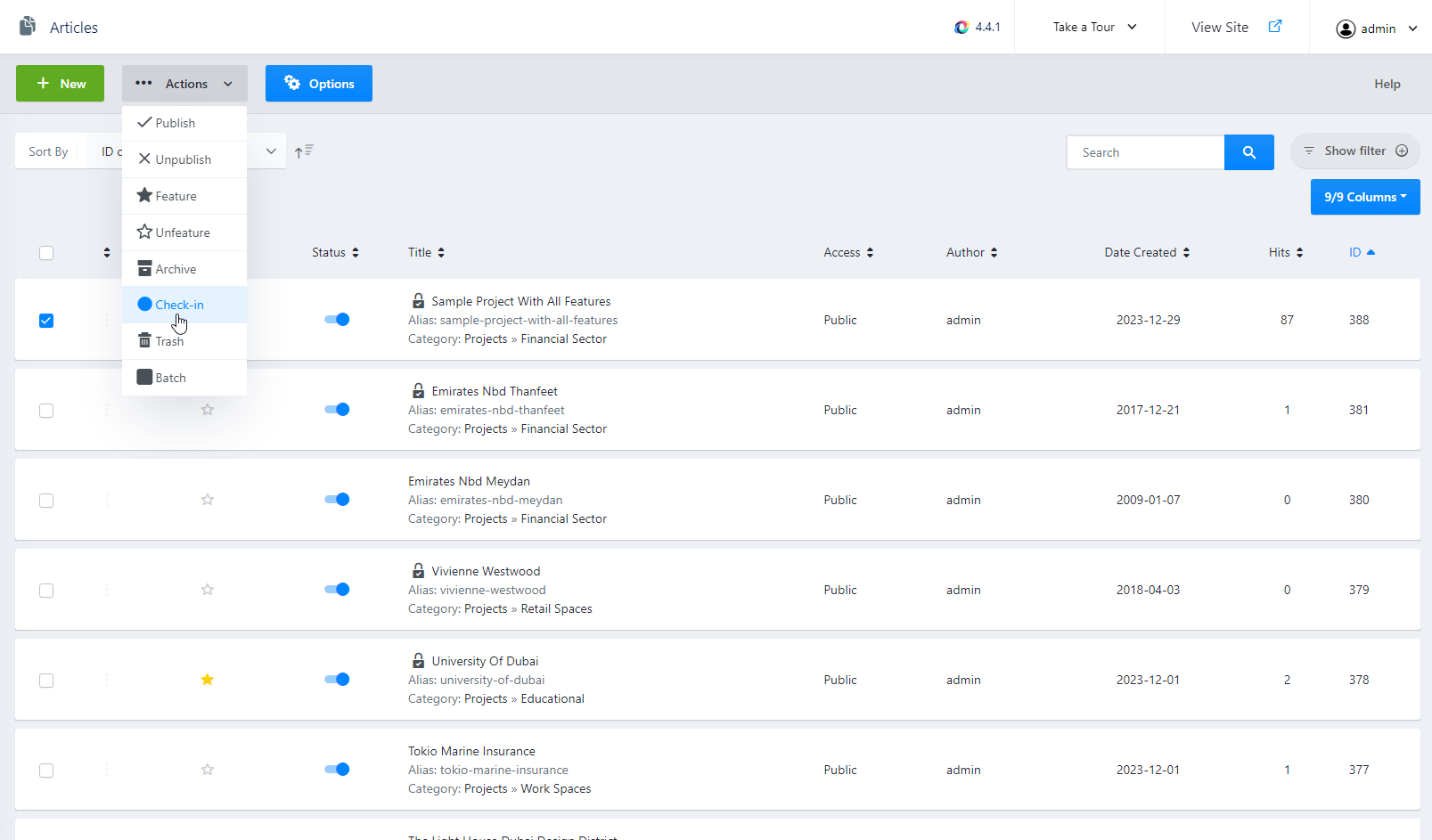The height and width of the screenshot is (840, 1432).
Task: Choose Batch from the Actions menu
Action: tap(184, 378)
